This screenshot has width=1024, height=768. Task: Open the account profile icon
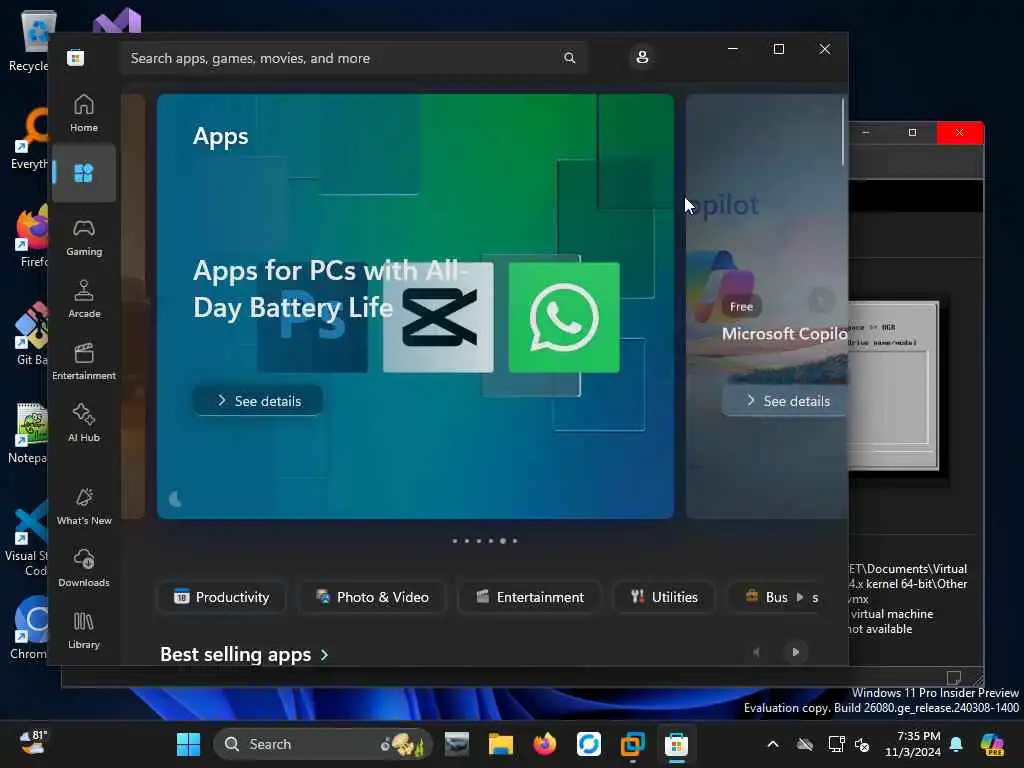tap(642, 57)
